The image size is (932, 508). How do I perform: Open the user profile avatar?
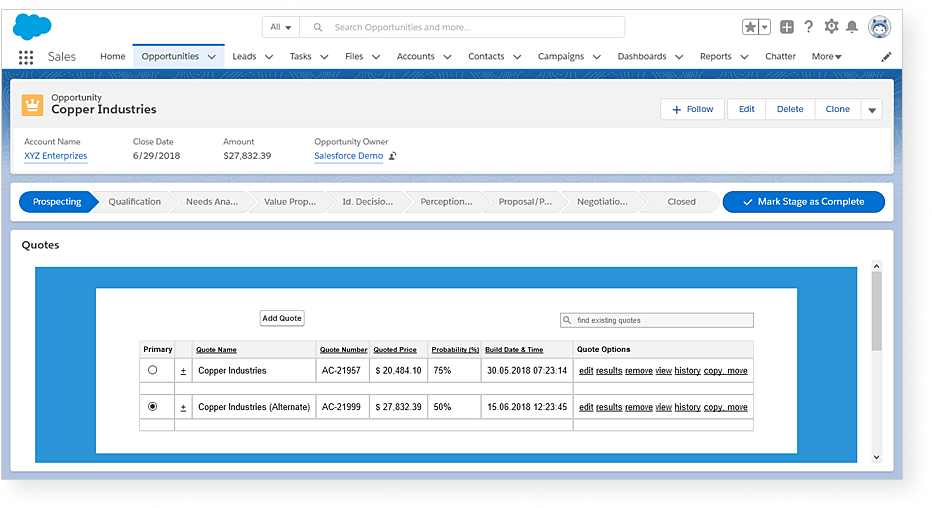[879, 27]
